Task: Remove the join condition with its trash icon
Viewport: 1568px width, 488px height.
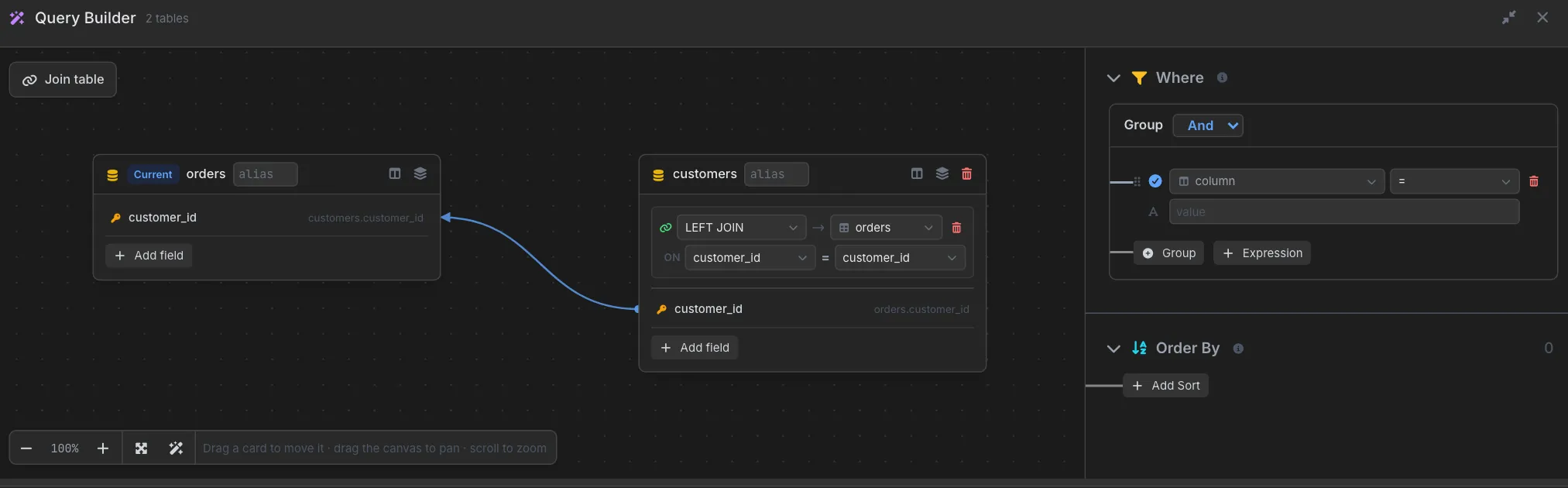Action: coord(956,228)
